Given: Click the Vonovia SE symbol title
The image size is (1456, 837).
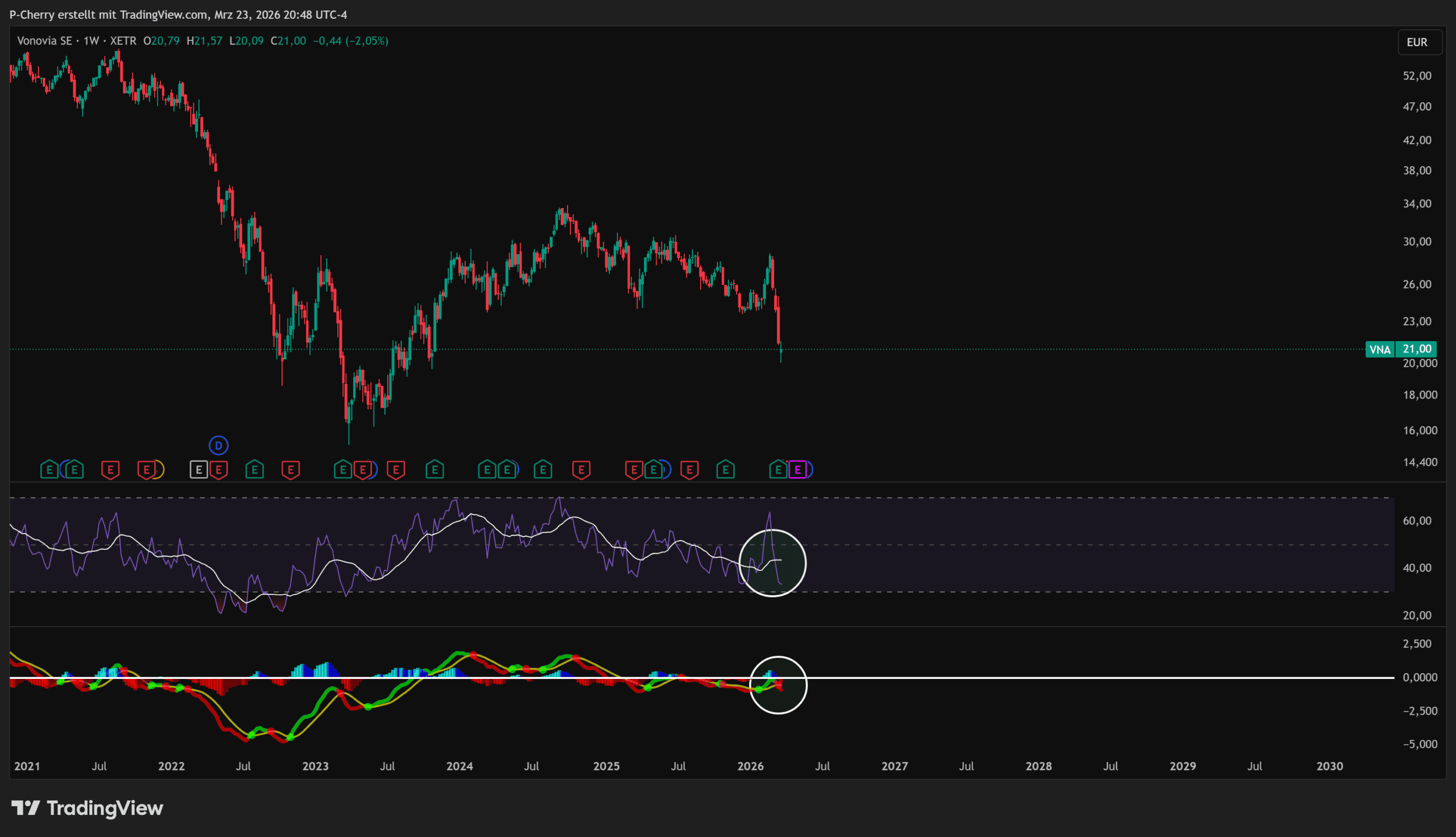Looking at the screenshot, I should (x=44, y=41).
